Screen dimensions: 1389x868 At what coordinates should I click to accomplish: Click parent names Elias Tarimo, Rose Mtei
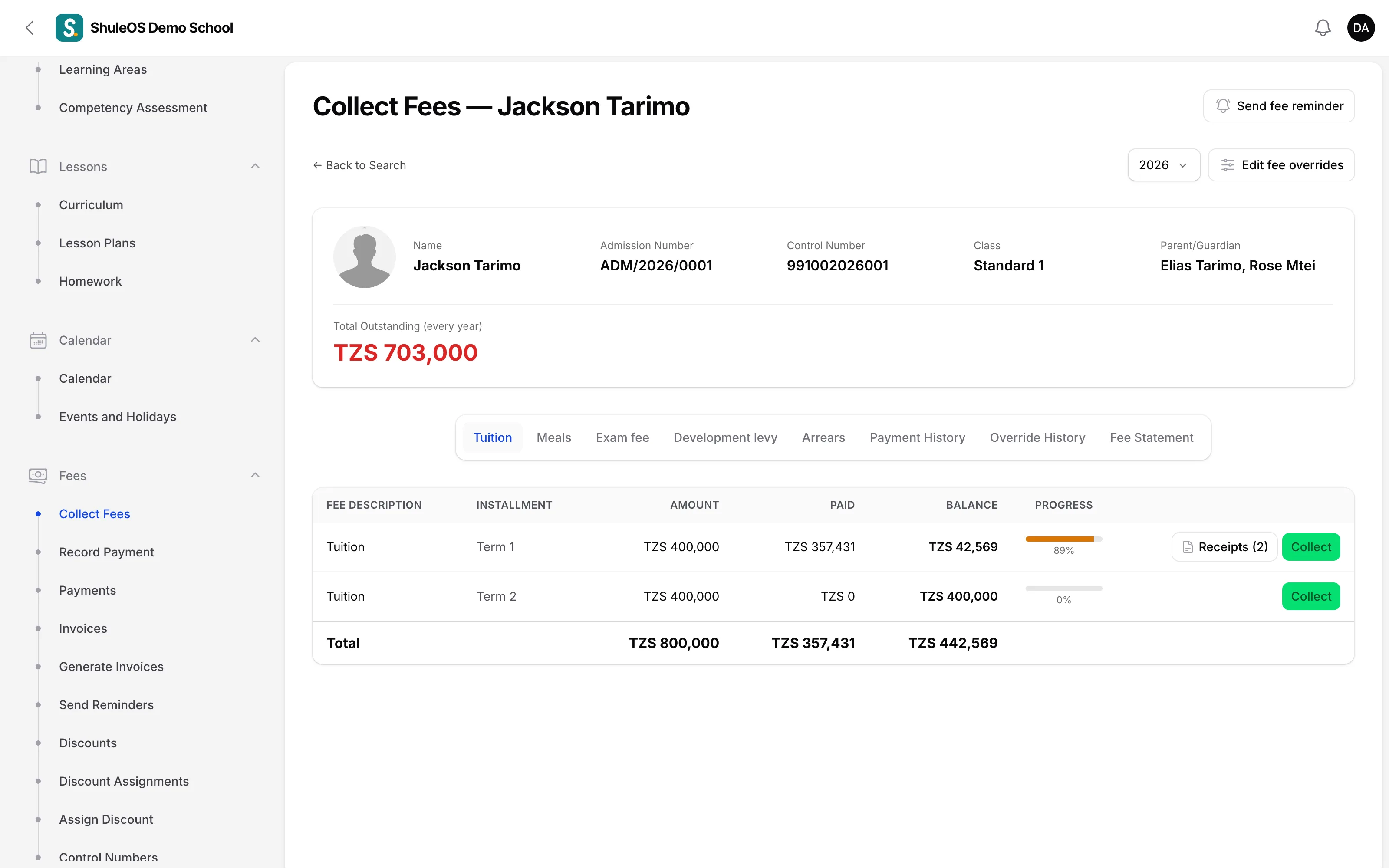click(1238, 266)
